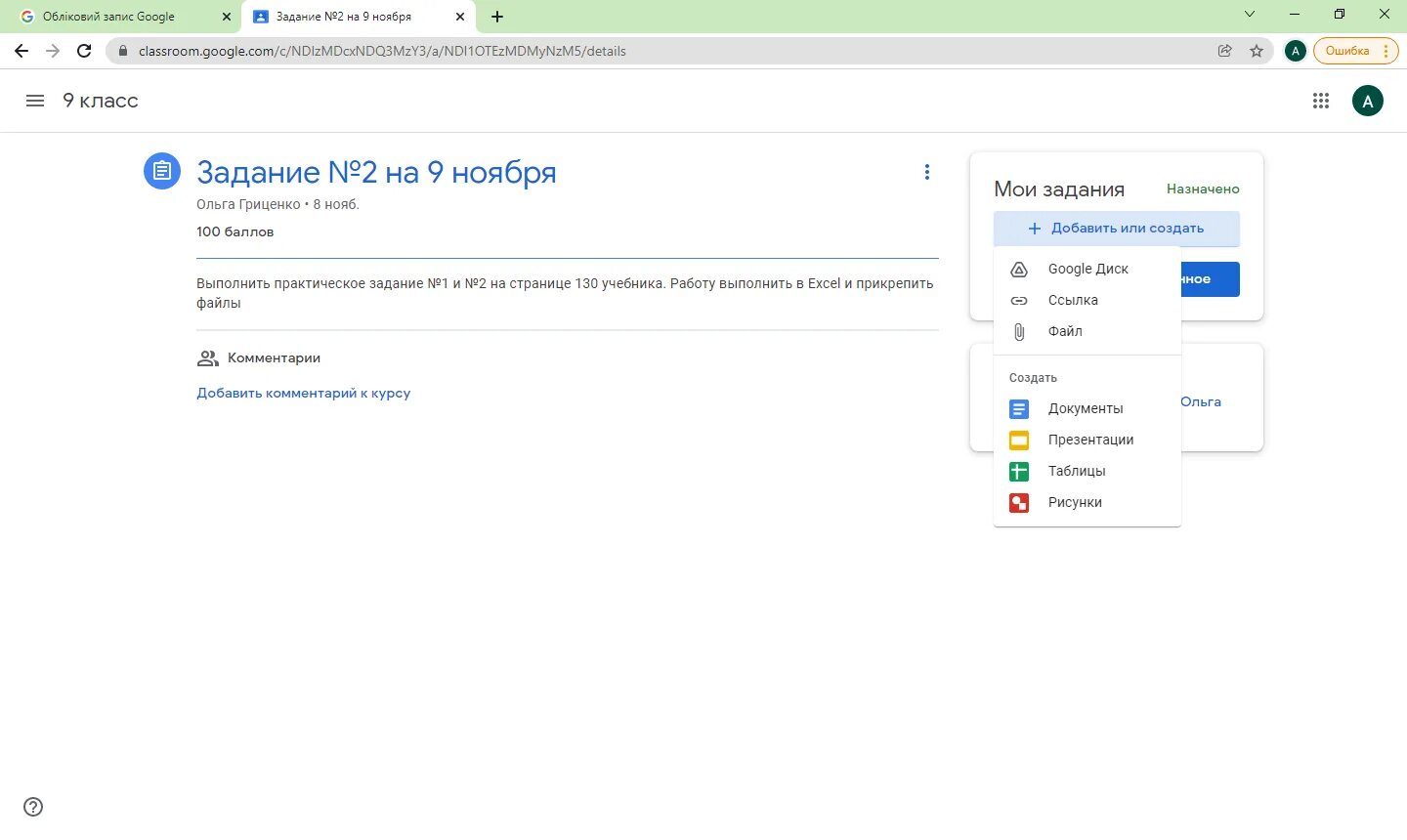Click the Google Drive icon in menu

tap(1019, 269)
